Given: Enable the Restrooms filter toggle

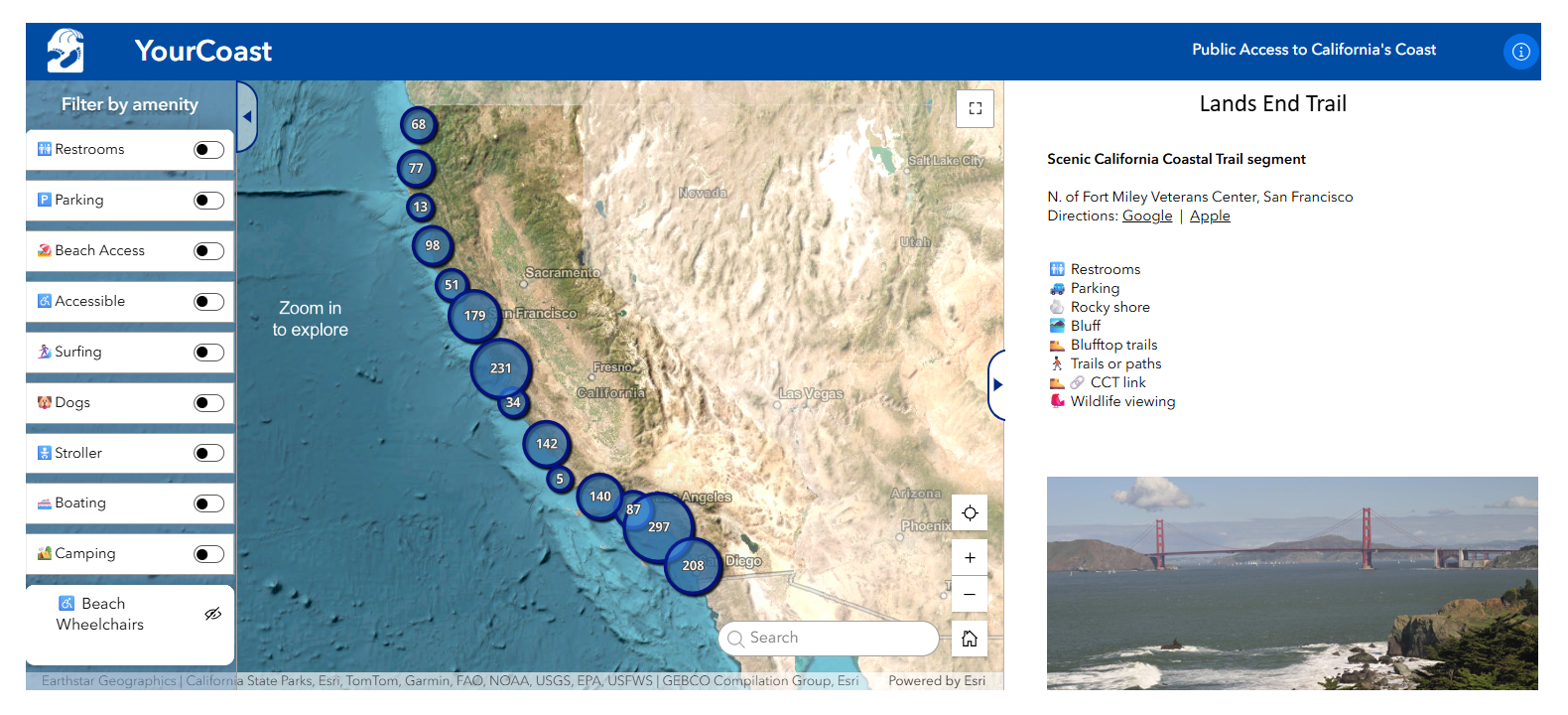Looking at the screenshot, I should 208,150.
